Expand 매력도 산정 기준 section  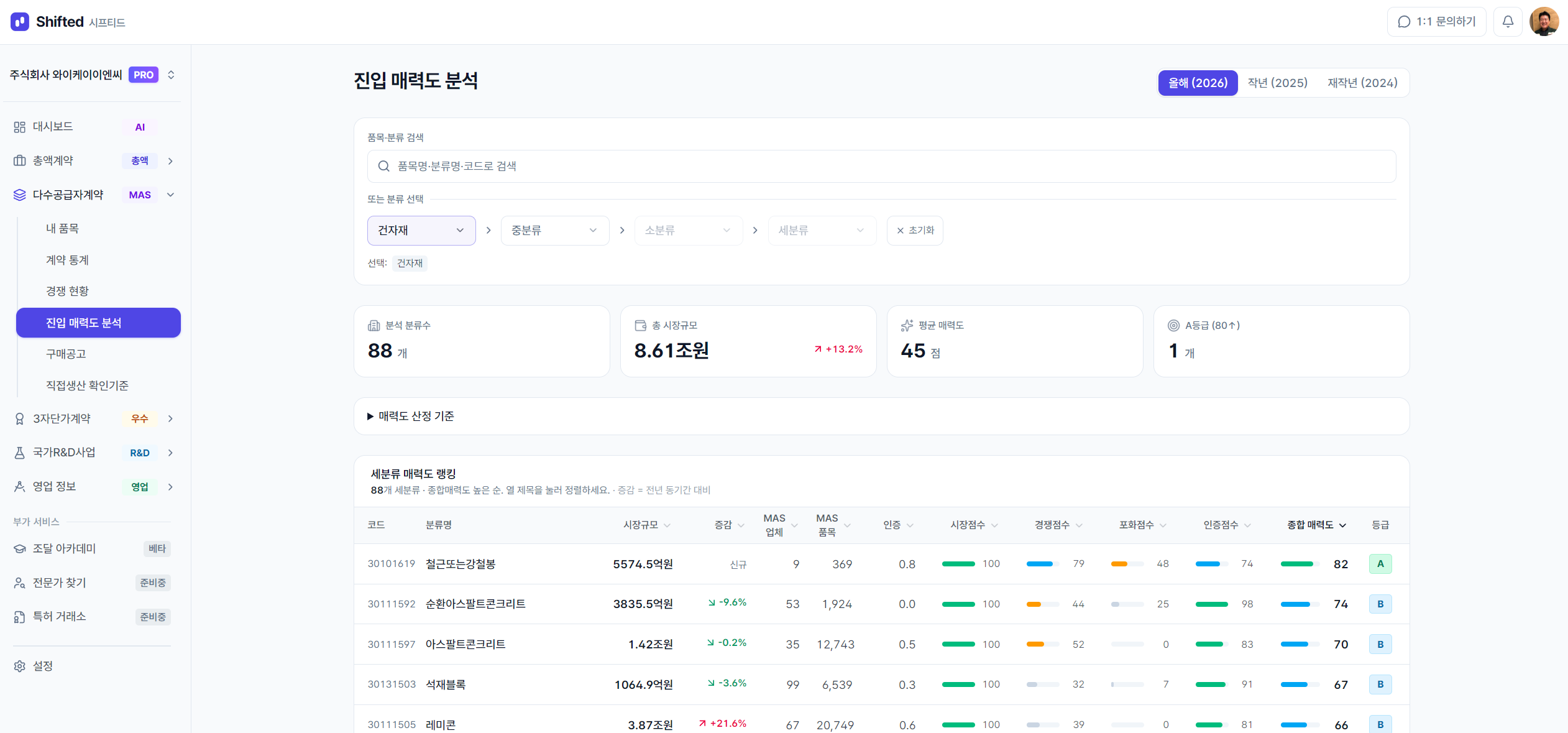[881, 416]
